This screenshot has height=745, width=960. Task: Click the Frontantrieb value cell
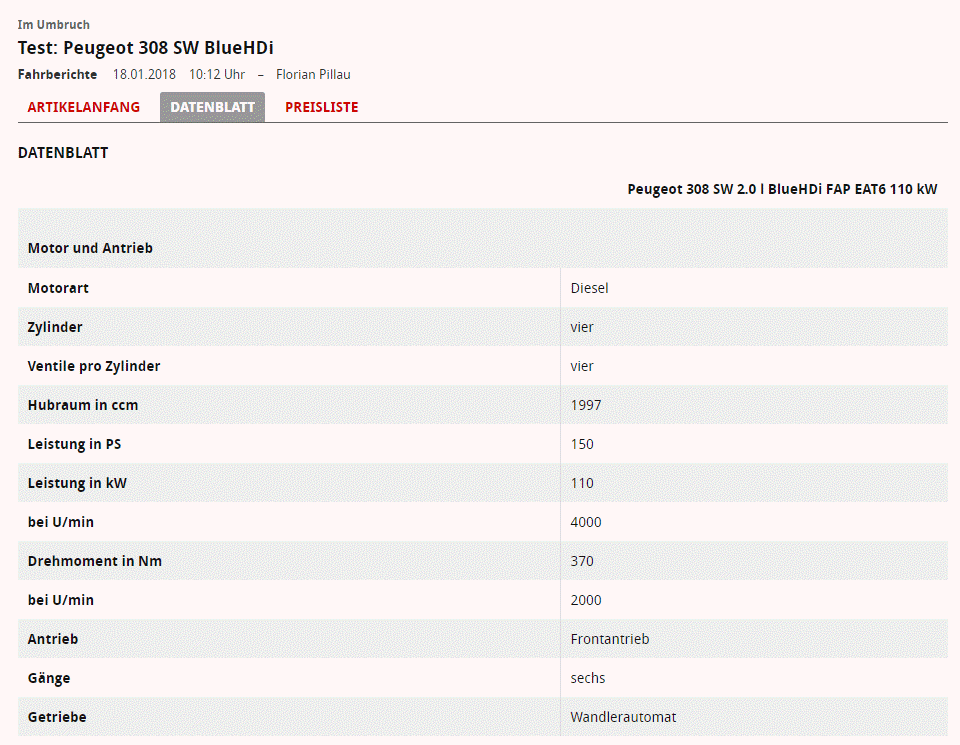click(609, 639)
